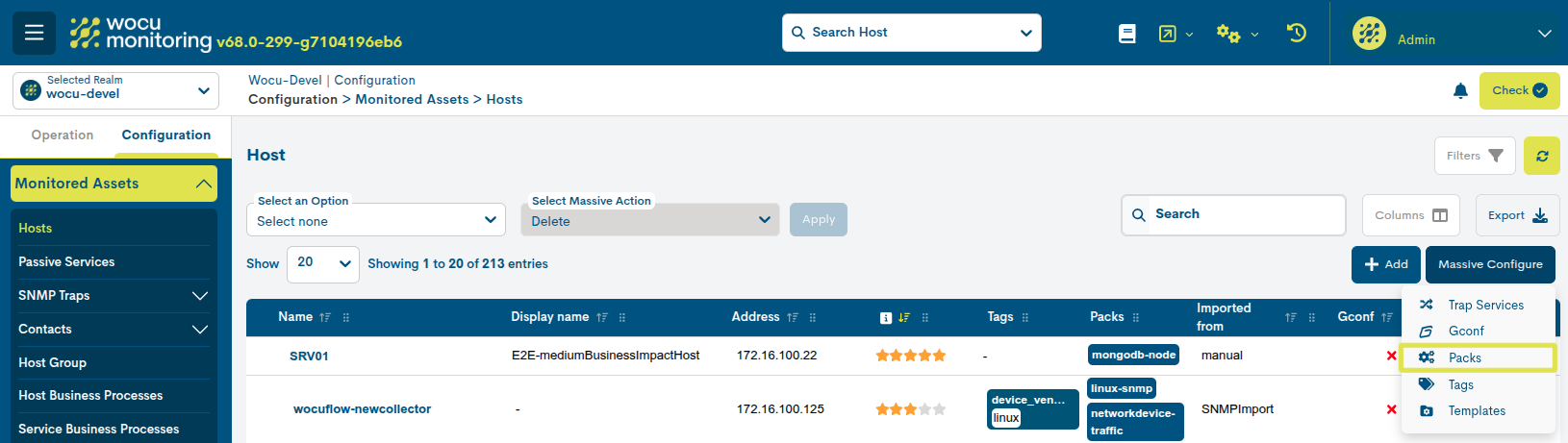Open the gears settings dropdown arrow

[x=1254, y=35]
